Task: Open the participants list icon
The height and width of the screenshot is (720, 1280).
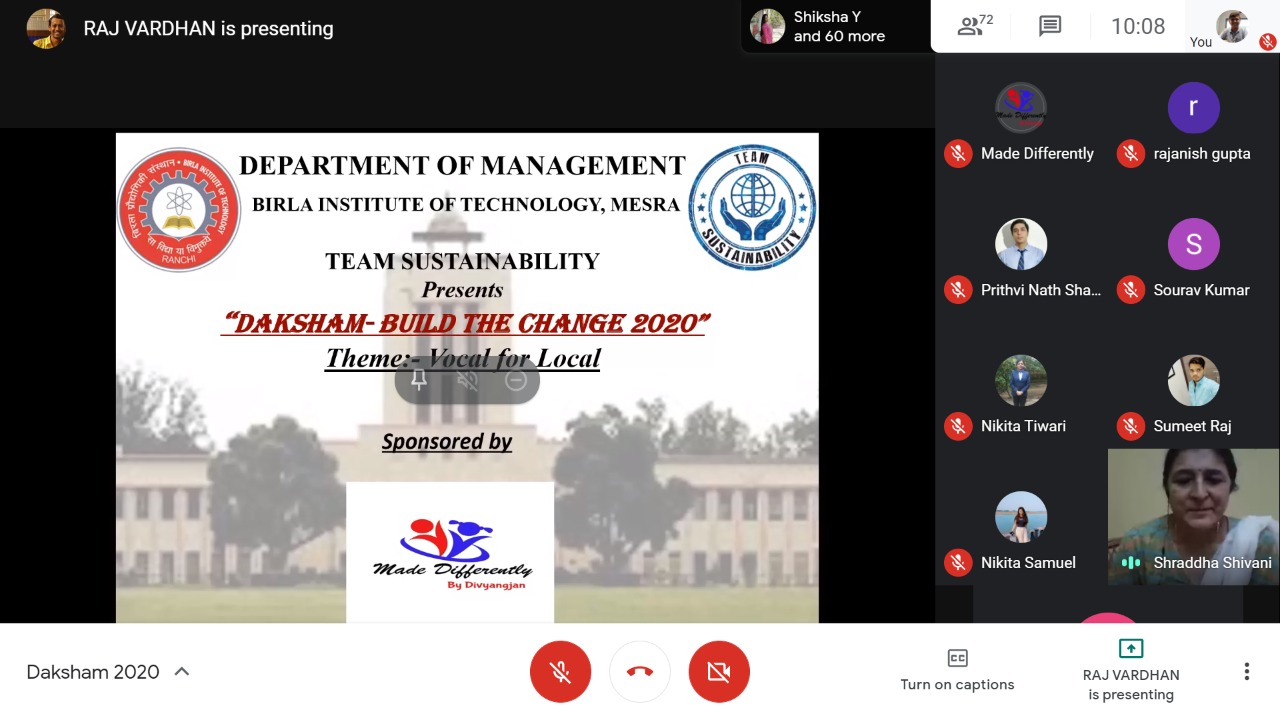Action: click(x=969, y=26)
